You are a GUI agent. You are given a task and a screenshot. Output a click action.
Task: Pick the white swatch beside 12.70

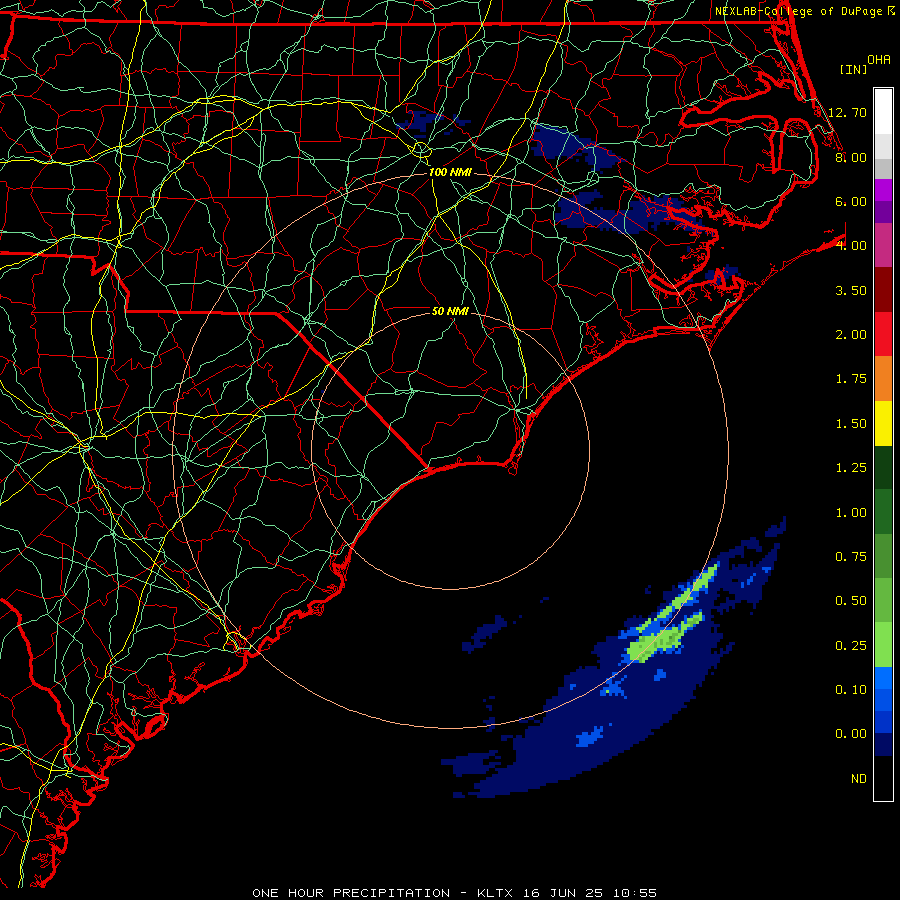click(x=883, y=111)
